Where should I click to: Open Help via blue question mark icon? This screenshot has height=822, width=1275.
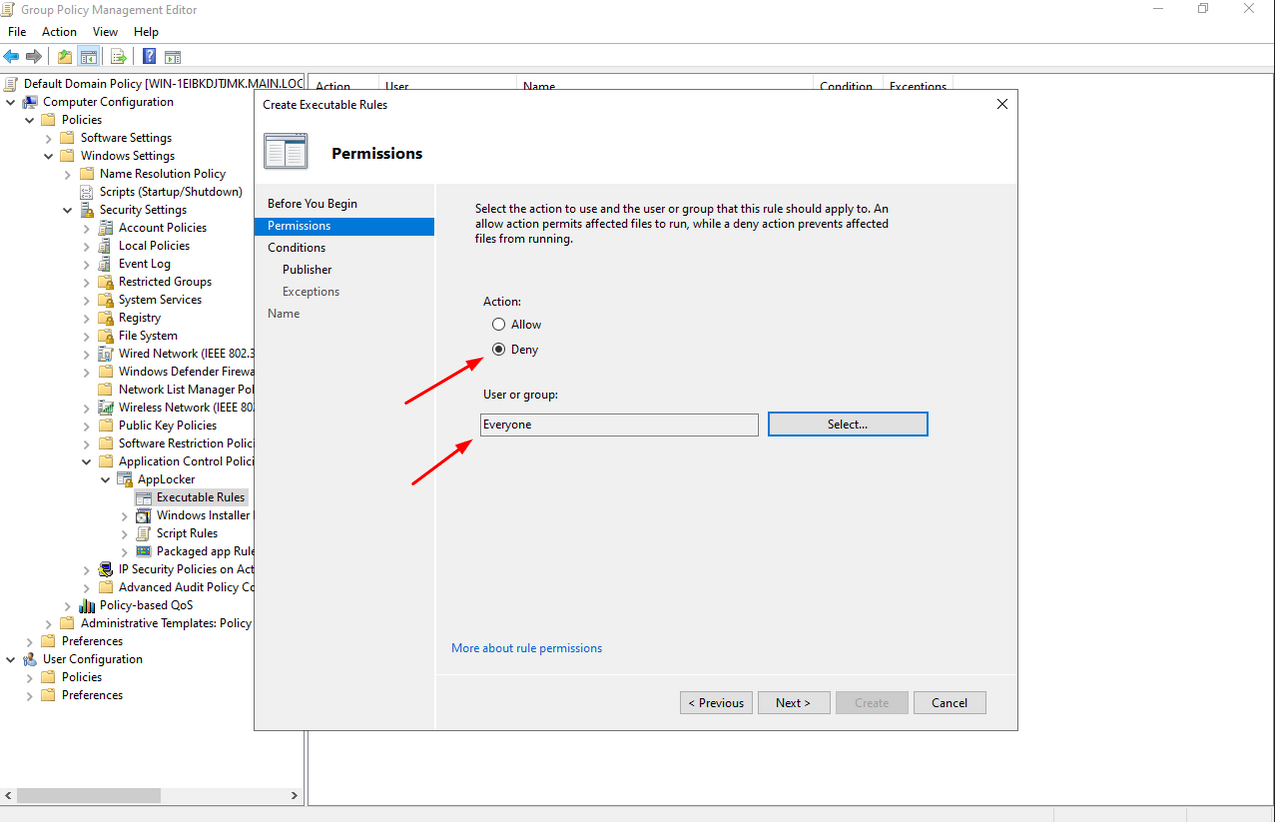149,57
